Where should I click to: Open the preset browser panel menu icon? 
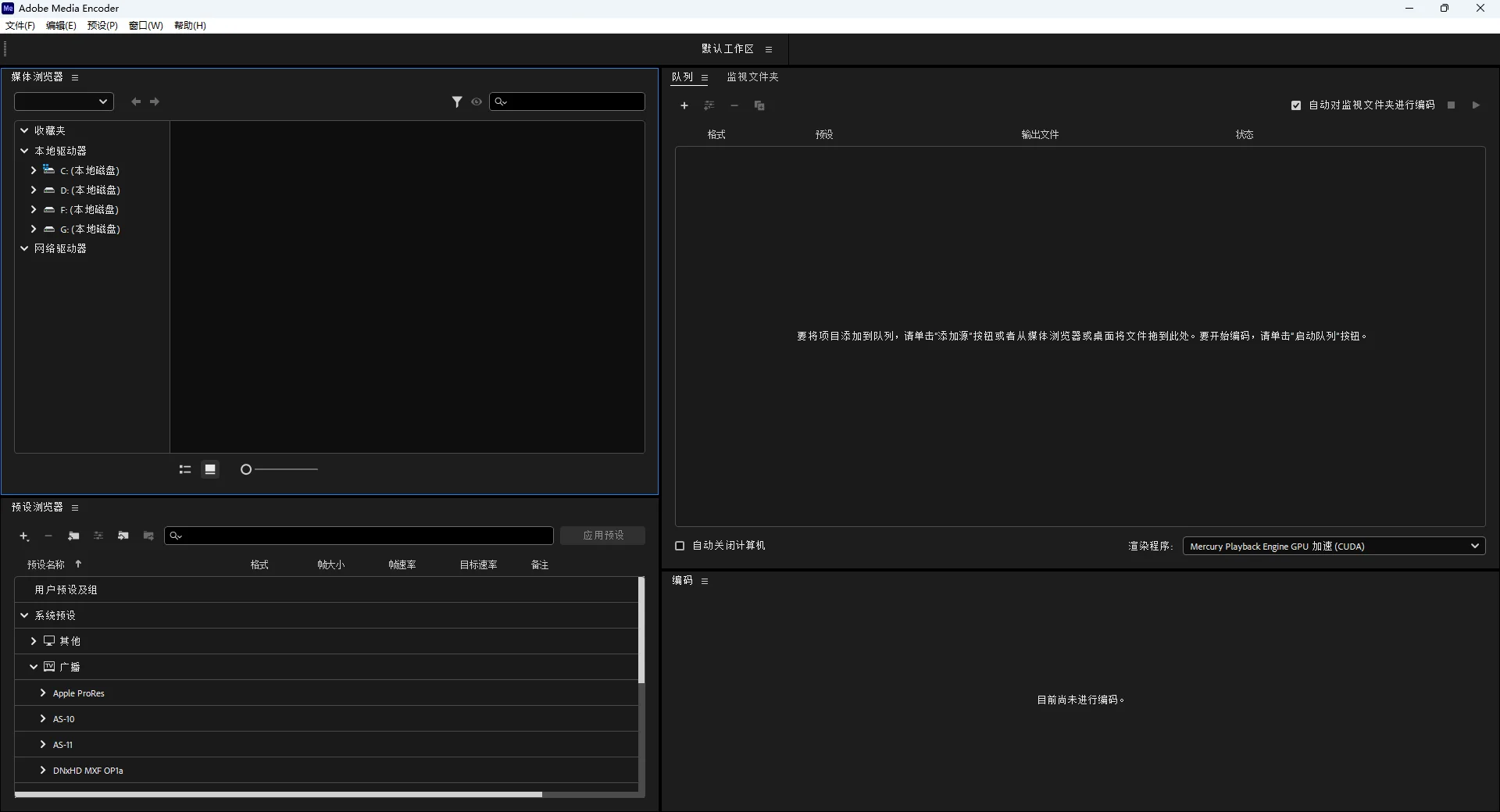pos(75,507)
